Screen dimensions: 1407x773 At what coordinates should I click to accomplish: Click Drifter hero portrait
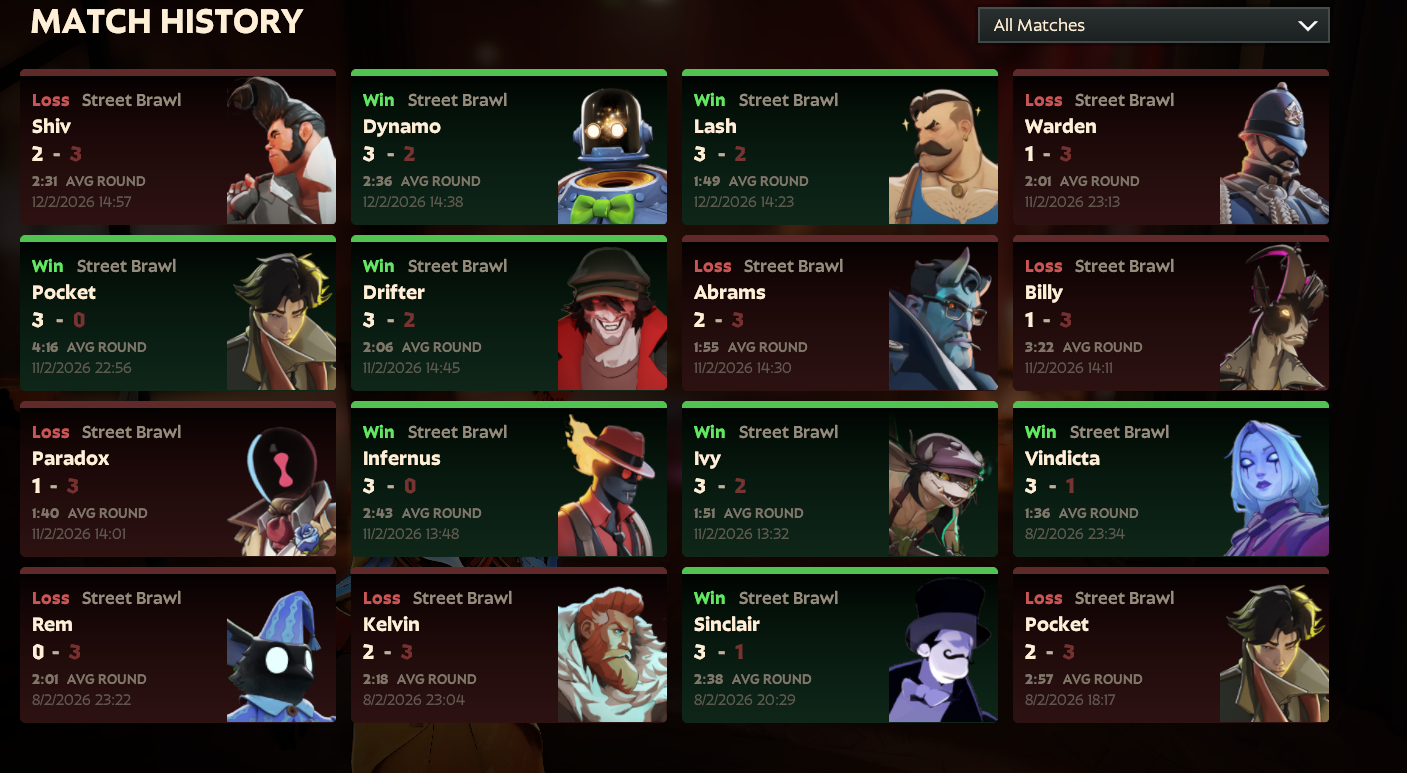612,316
